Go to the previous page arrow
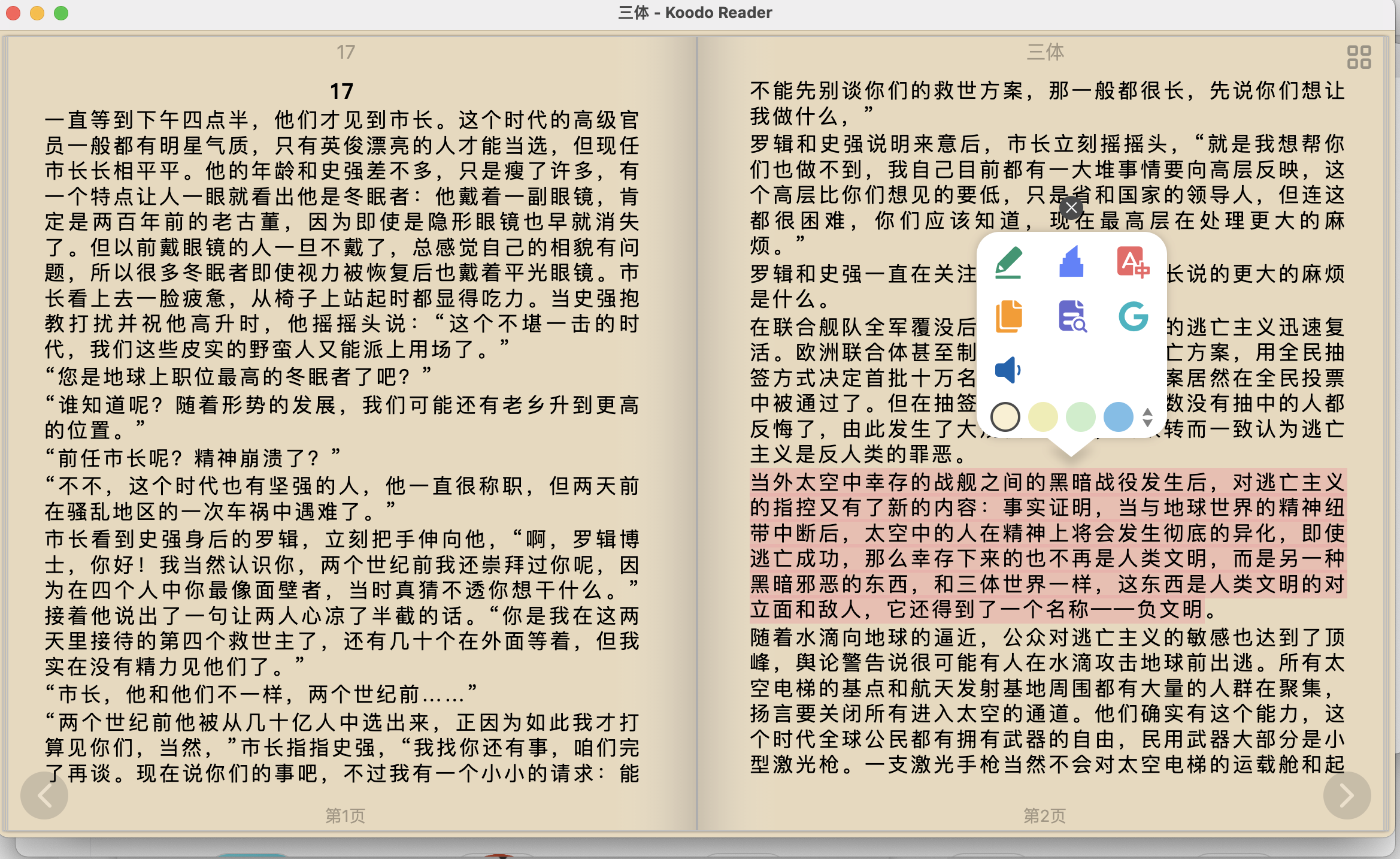Screen dimensions: 1400x859 click(x=44, y=796)
